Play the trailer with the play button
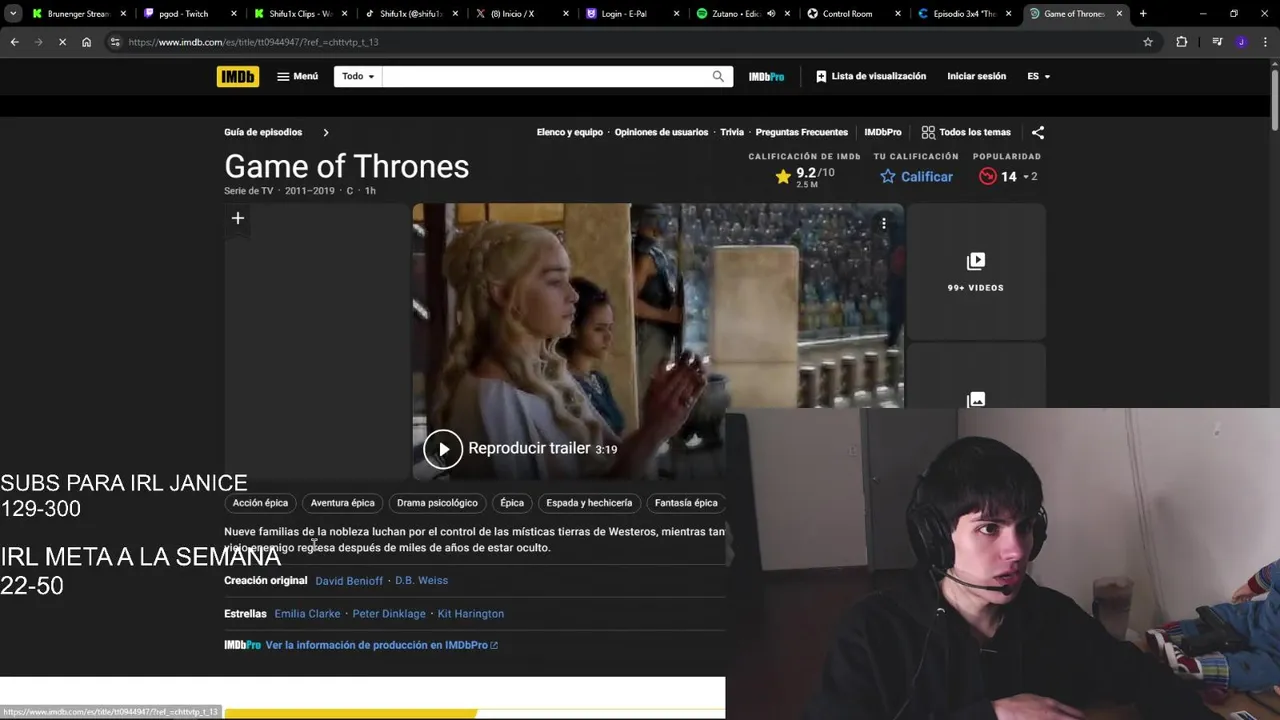The height and width of the screenshot is (720, 1280). coord(443,449)
